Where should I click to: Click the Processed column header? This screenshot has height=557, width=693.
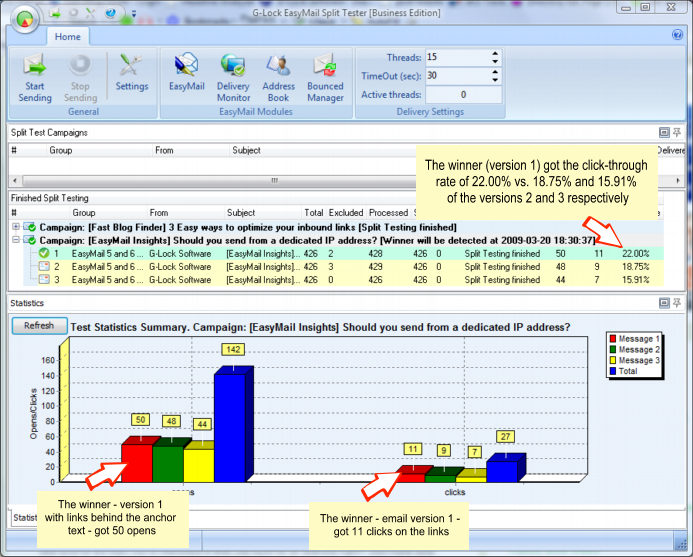click(388, 213)
